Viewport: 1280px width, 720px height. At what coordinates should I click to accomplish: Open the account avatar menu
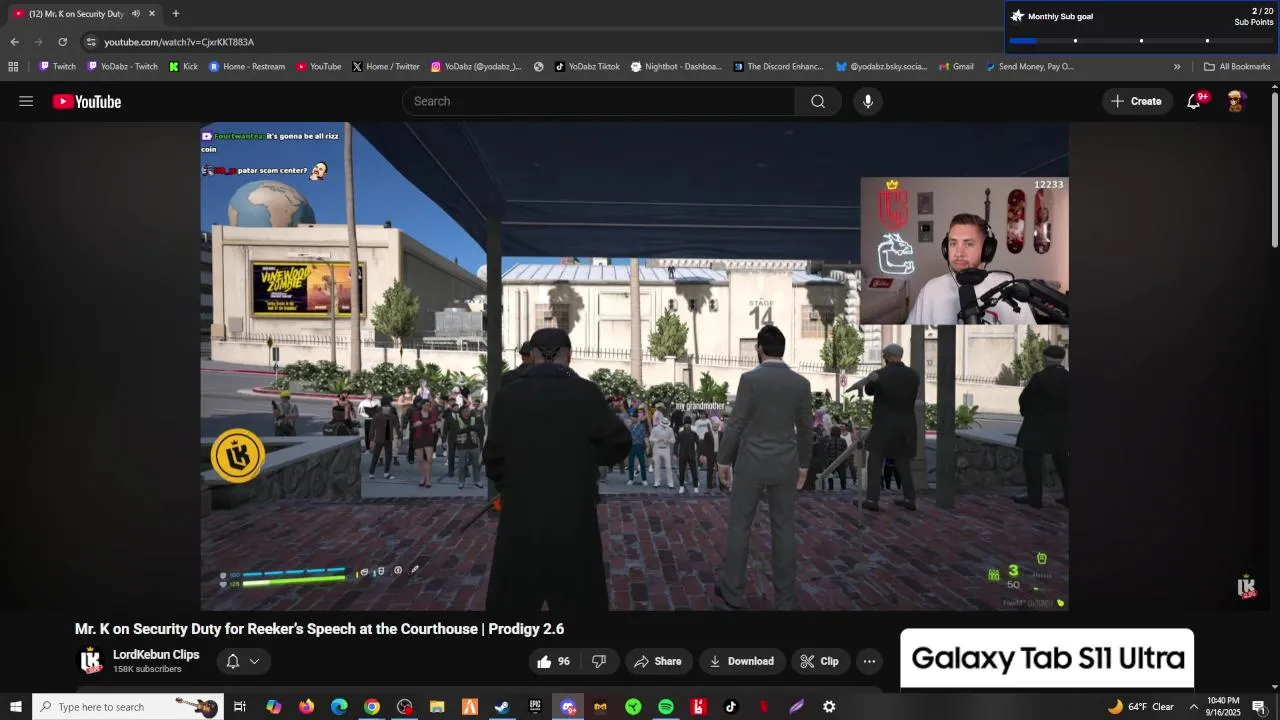(x=1236, y=101)
